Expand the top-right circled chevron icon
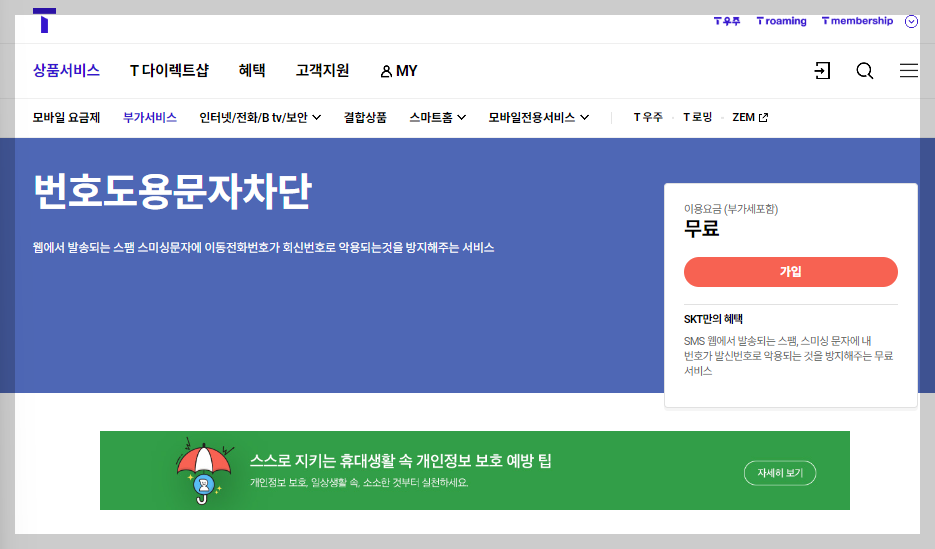This screenshot has height=549, width=935. (x=911, y=21)
